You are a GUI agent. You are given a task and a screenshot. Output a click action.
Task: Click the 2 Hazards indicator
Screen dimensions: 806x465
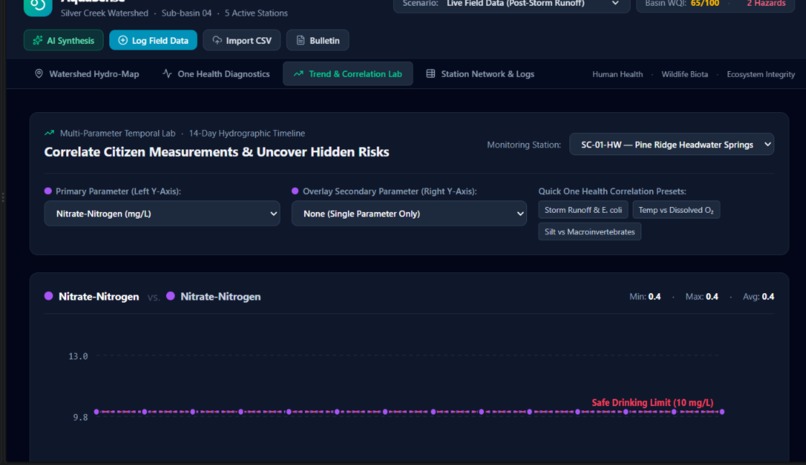[766, 4]
